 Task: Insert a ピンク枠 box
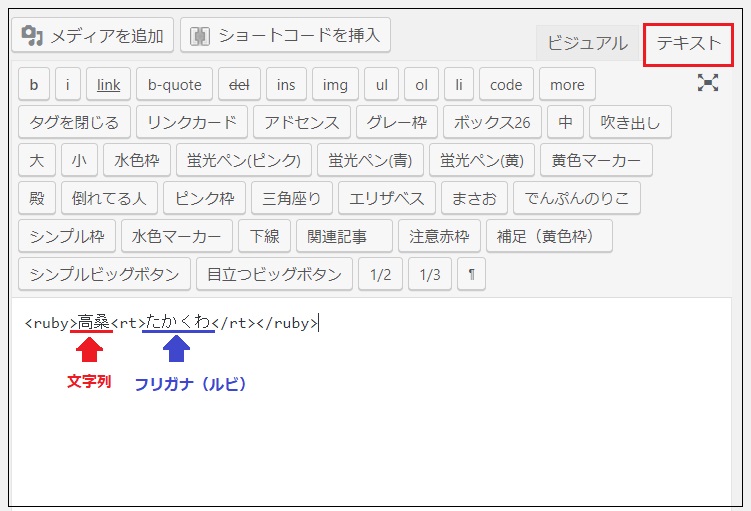coord(205,198)
